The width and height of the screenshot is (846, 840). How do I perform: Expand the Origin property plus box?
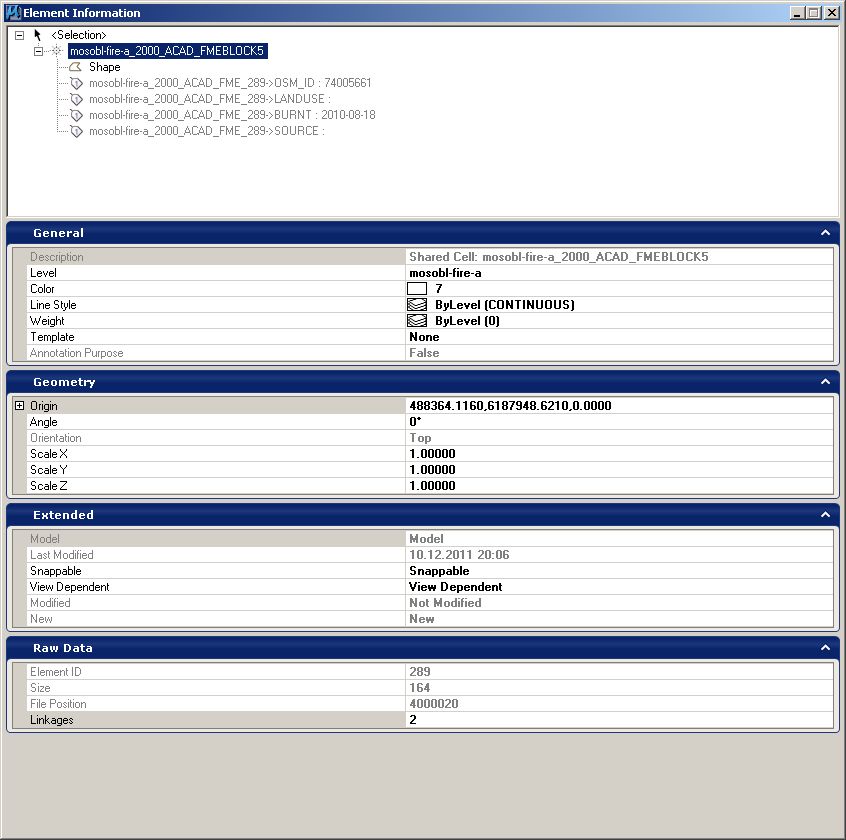click(20, 406)
